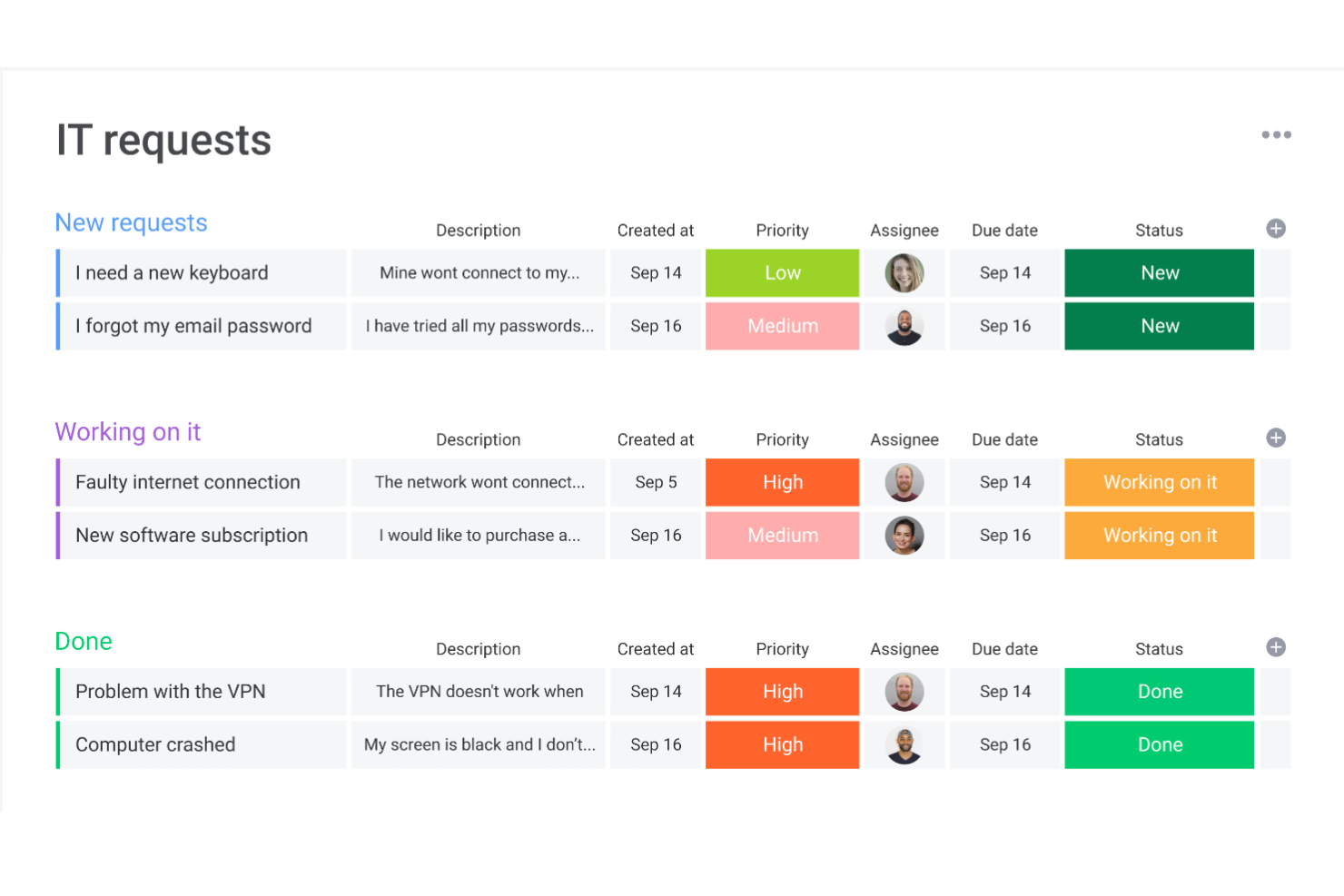Edit the Sep 16 due date of 'Computer crashed'
Viewport: 1344px width, 896px height.
click(x=1004, y=744)
